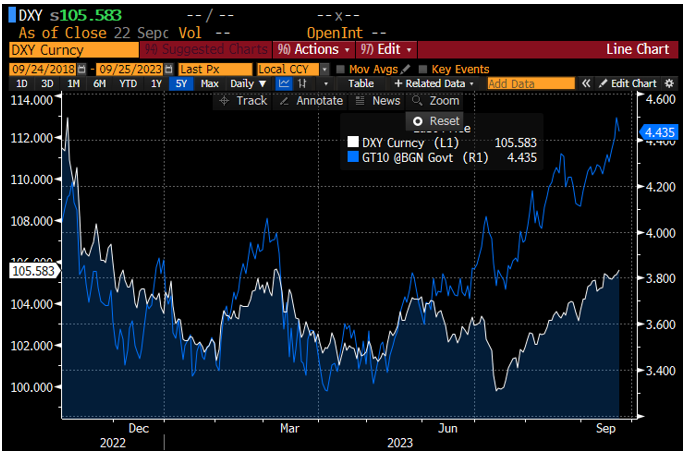Image resolution: width=687 pixels, height=453 pixels.
Task: Open the Edit dropdown menu
Action: click(x=386, y=50)
